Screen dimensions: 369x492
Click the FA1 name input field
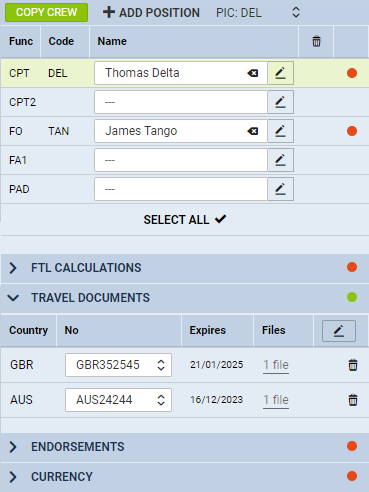tap(181, 160)
